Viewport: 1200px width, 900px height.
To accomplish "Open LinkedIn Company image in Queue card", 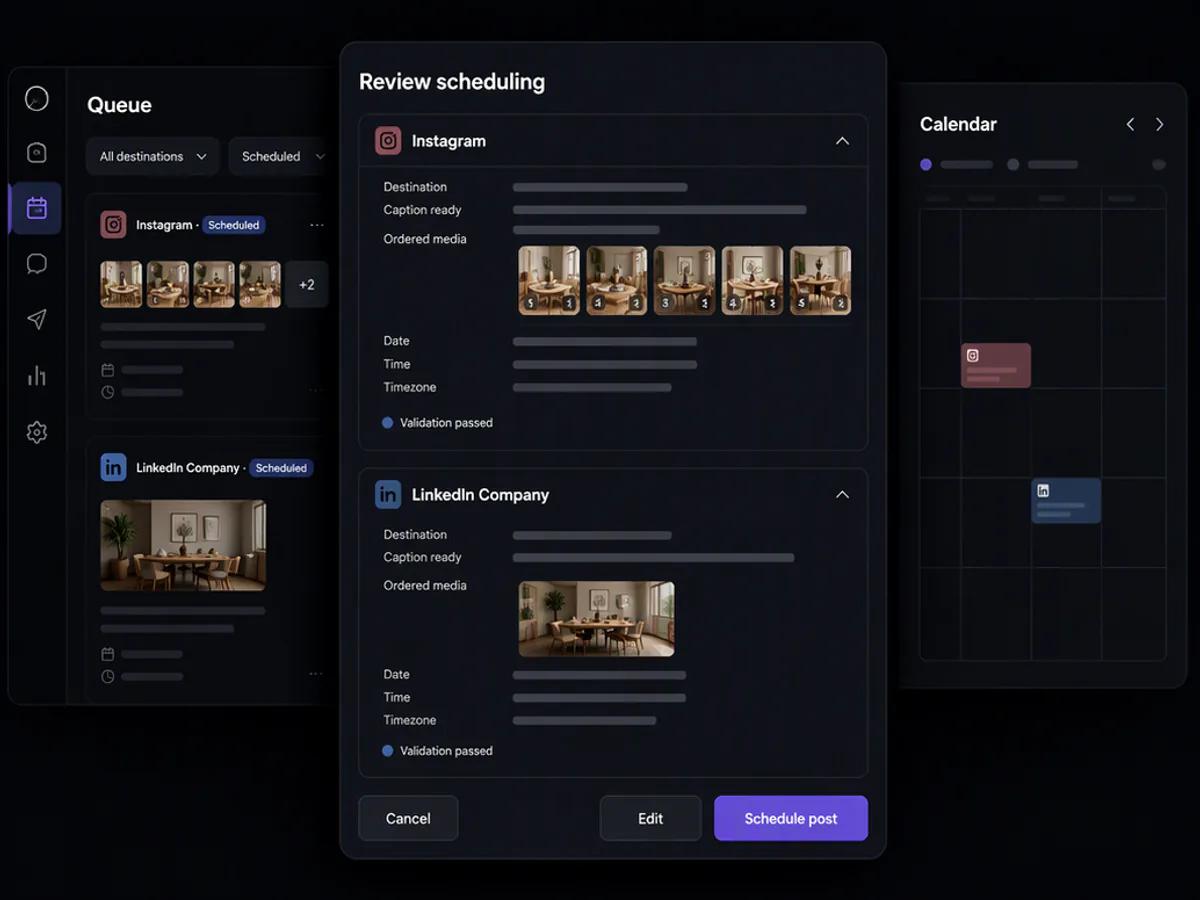I will 183,545.
